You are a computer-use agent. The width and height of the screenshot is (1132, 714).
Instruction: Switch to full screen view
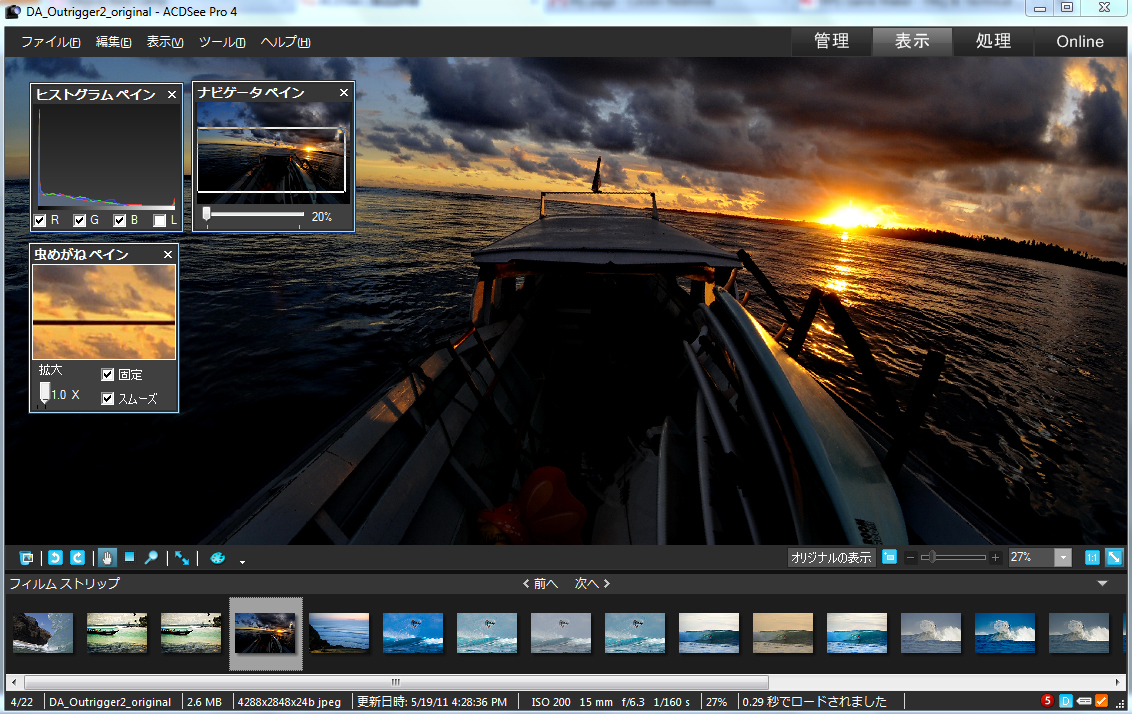click(x=182, y=558)
